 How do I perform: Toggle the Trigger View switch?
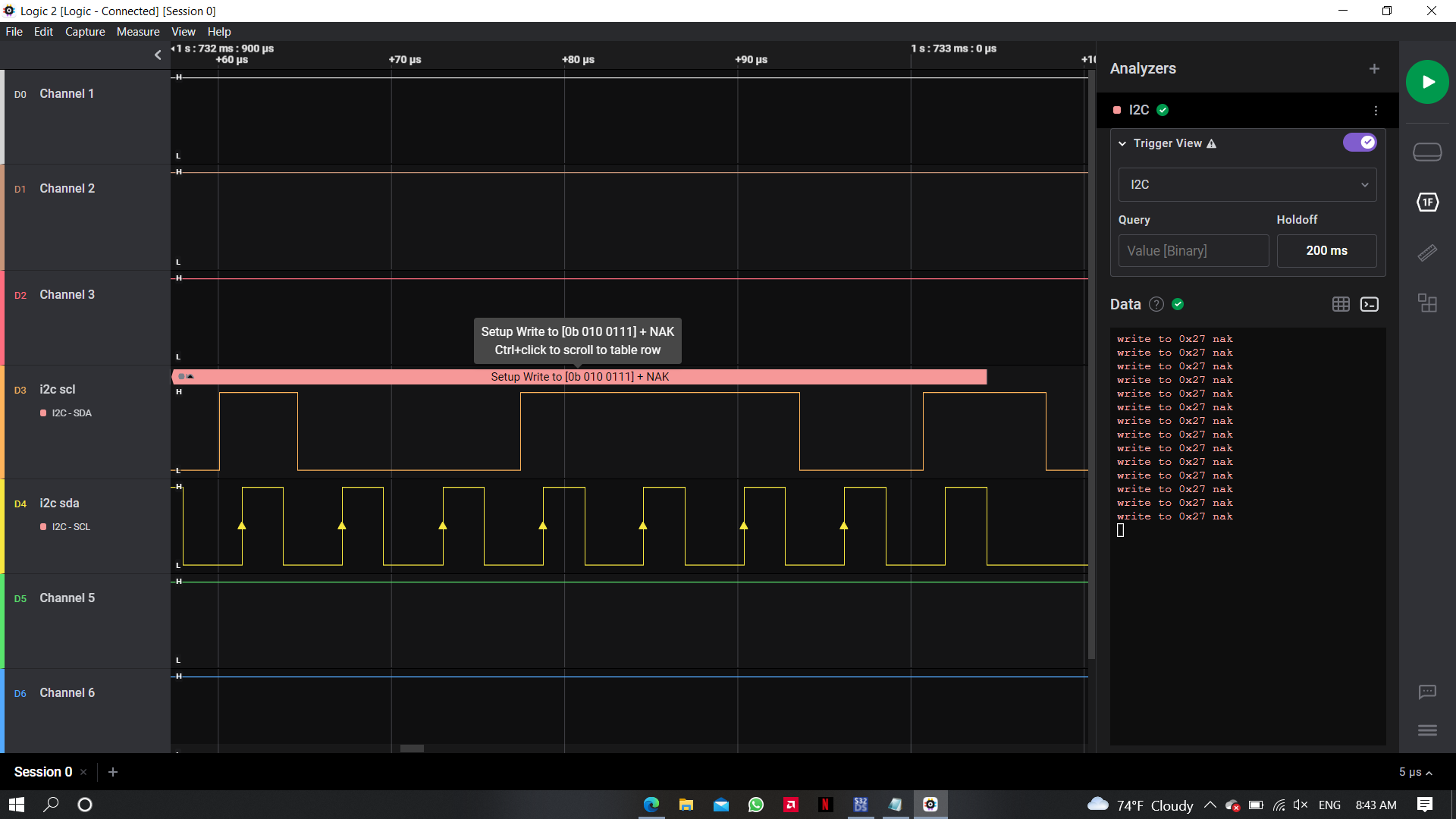1359,143
